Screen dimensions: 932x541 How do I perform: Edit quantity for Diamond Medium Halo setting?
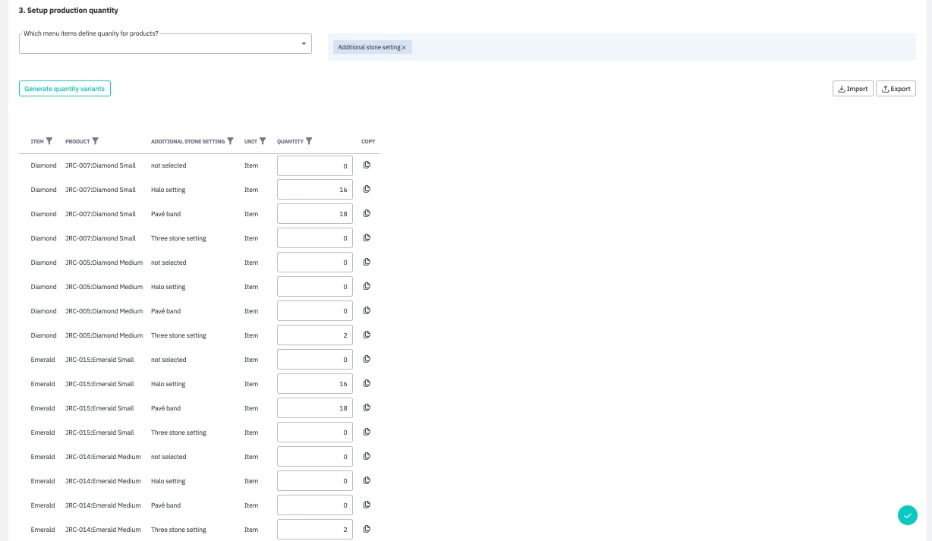tap(314, 286)
